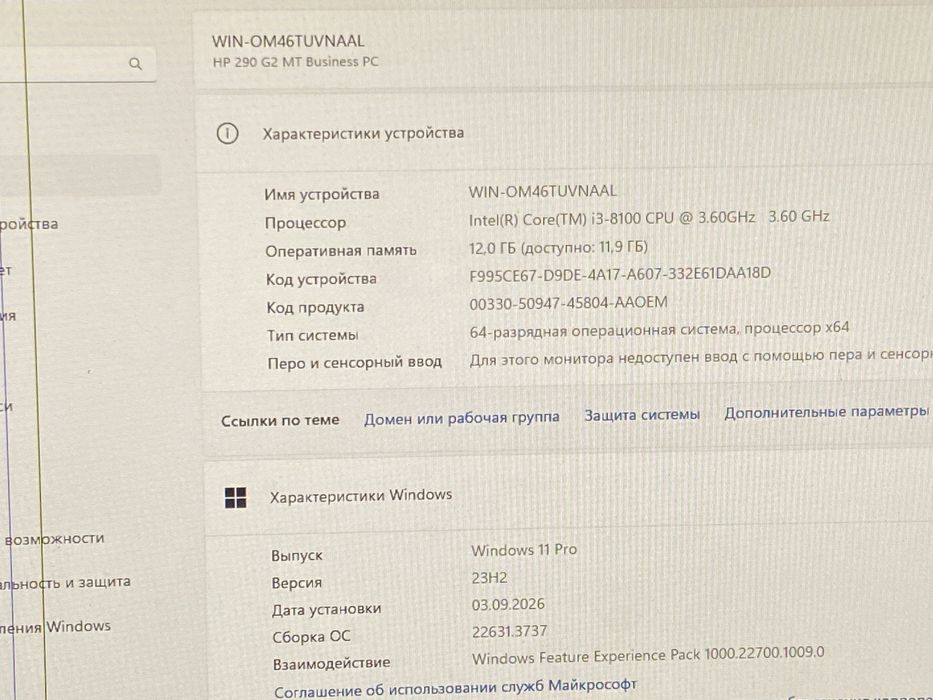The height and width of the screenshot is (700, 933).
Task: Click the Процессор label
Action: tap(305, 223)
